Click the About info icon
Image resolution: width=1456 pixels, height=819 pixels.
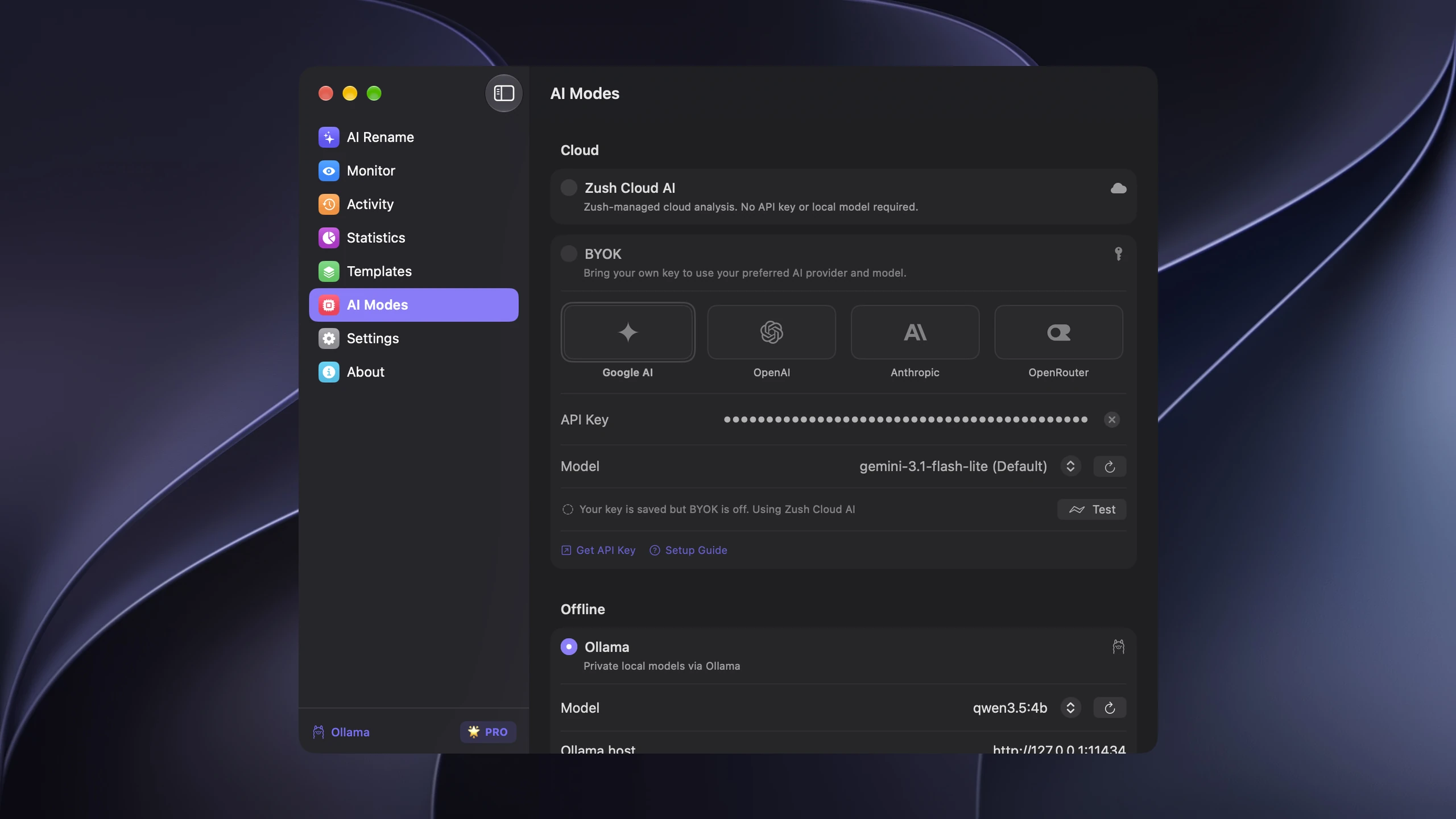329,372
